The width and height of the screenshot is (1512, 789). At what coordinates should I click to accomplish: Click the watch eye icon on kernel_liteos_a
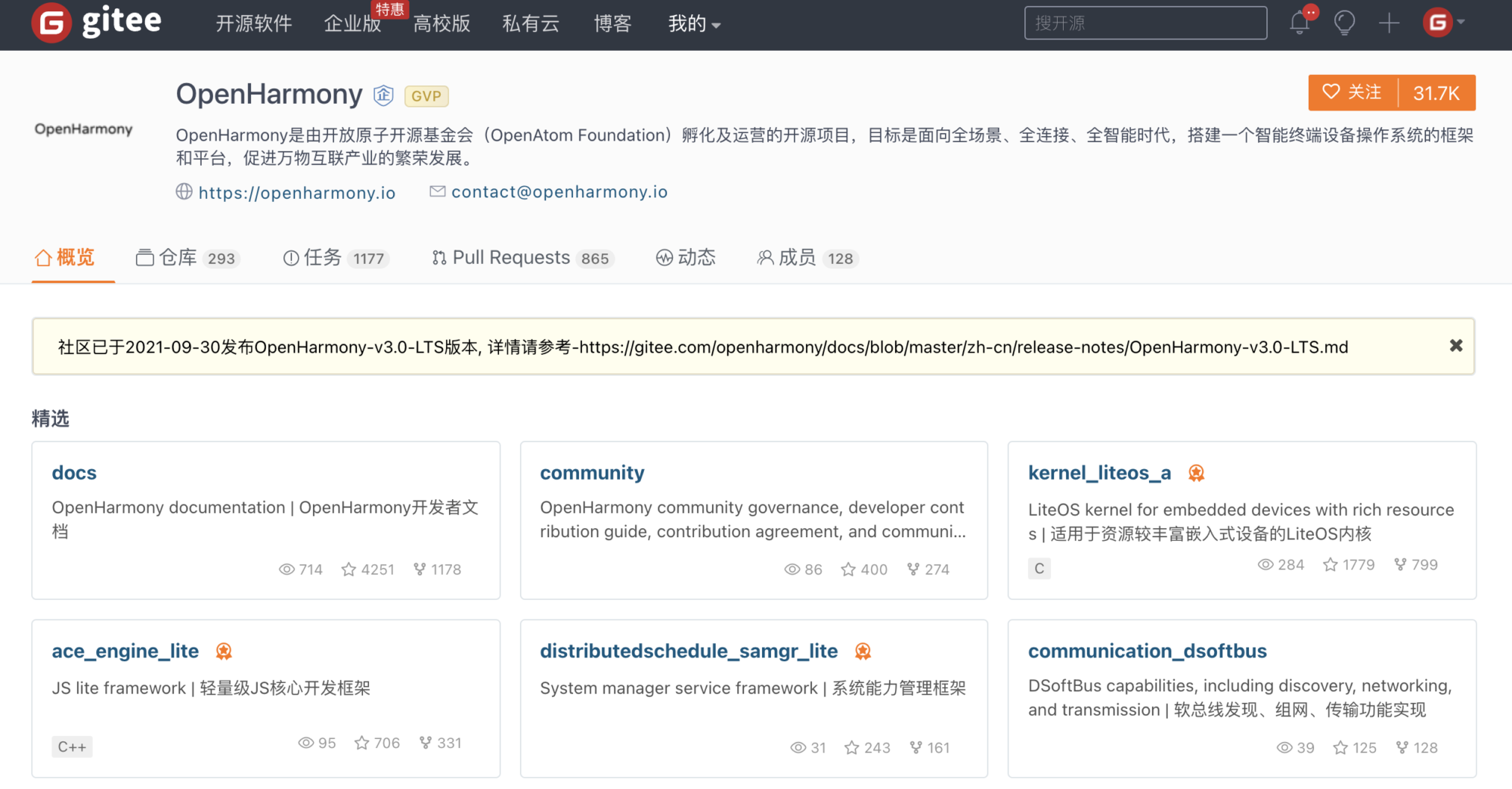coord(1266,565)
